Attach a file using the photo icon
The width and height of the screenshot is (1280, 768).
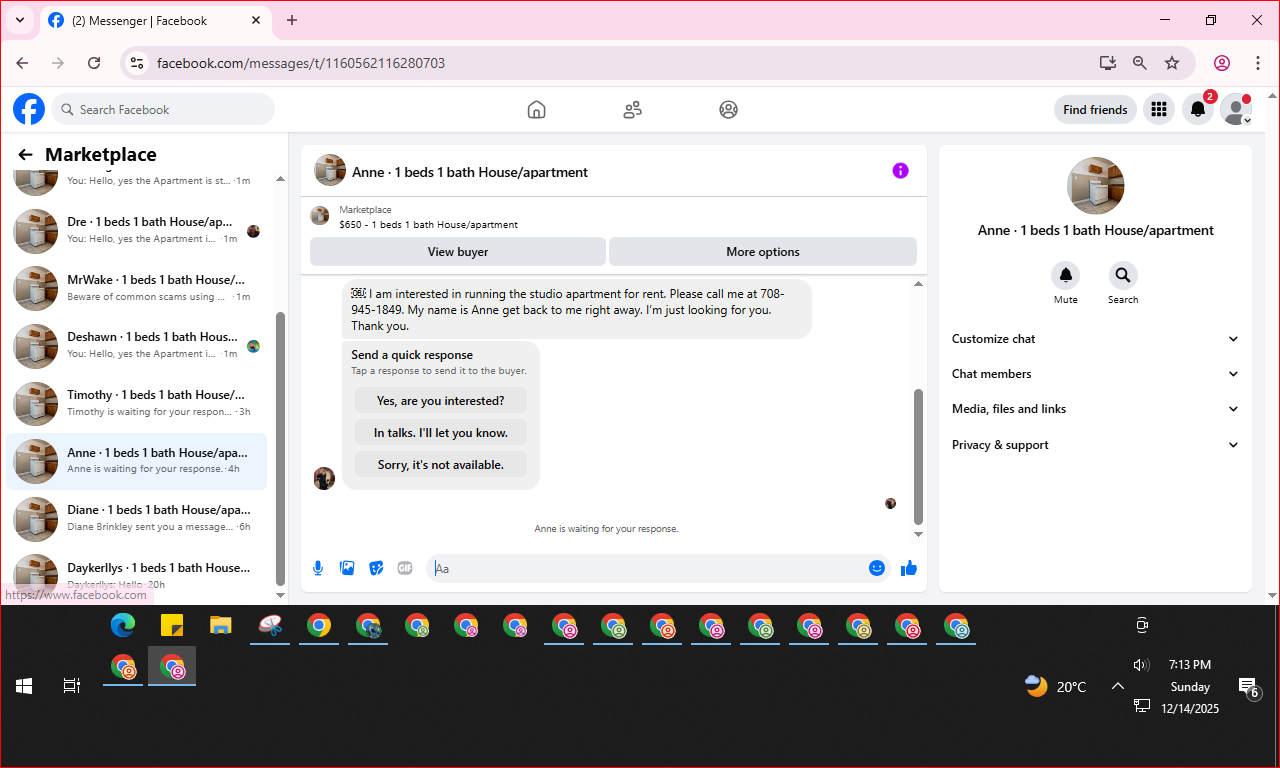[347, 568]
